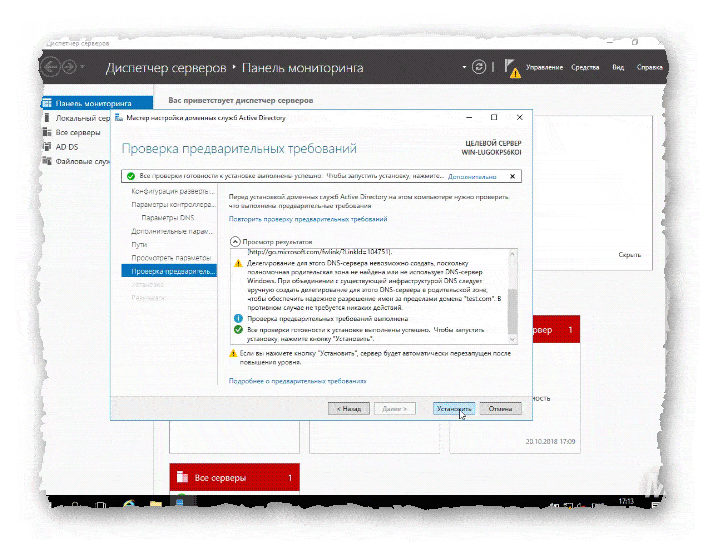Screen dimensions: 704x544
Task: Go to Параметры контроллера домена step
Action: point(173,205)
